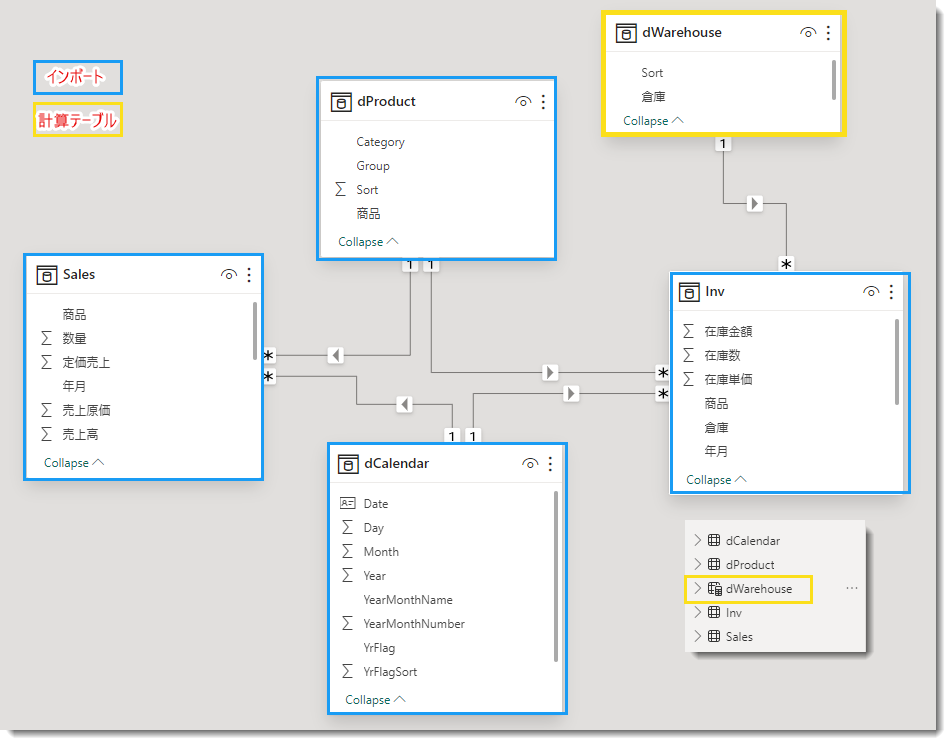Image resolution: width=951 pixels, height=745 pixels.
Task: Select Inv table in fields list
Action: click(x=733, y=613)
